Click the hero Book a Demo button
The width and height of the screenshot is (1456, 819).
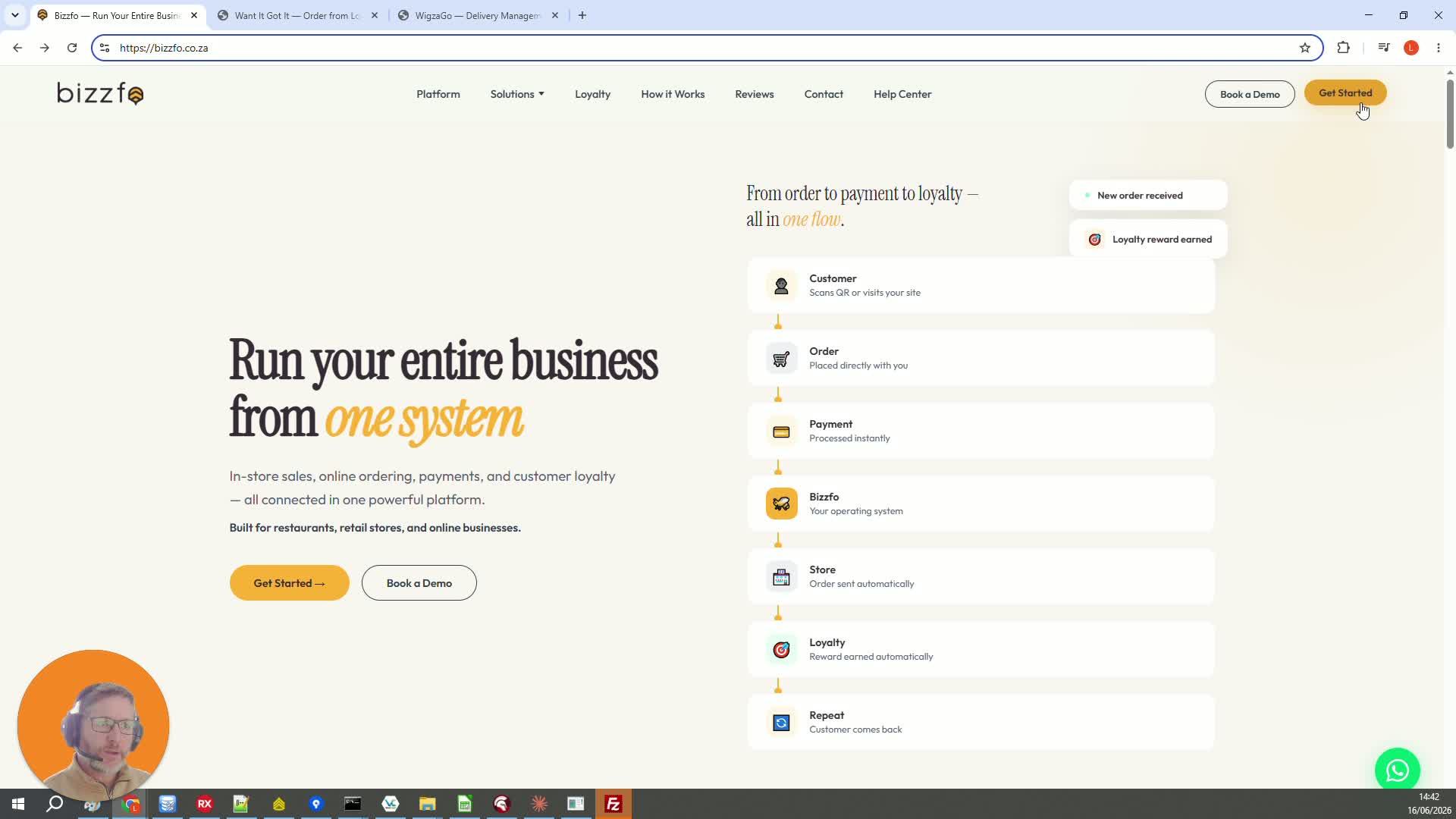[x=419, y=583]
